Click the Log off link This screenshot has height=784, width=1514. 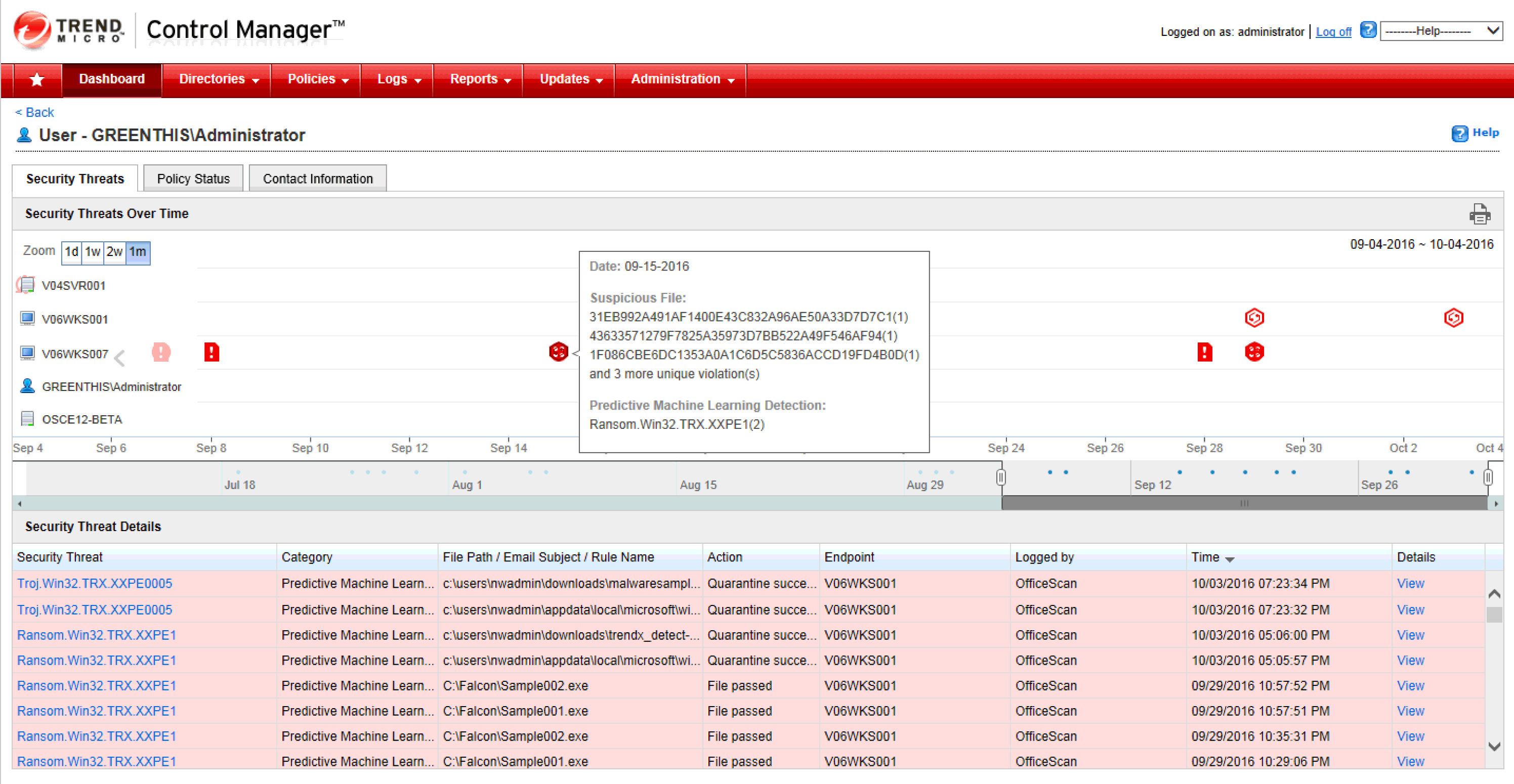pos(1333,32)
